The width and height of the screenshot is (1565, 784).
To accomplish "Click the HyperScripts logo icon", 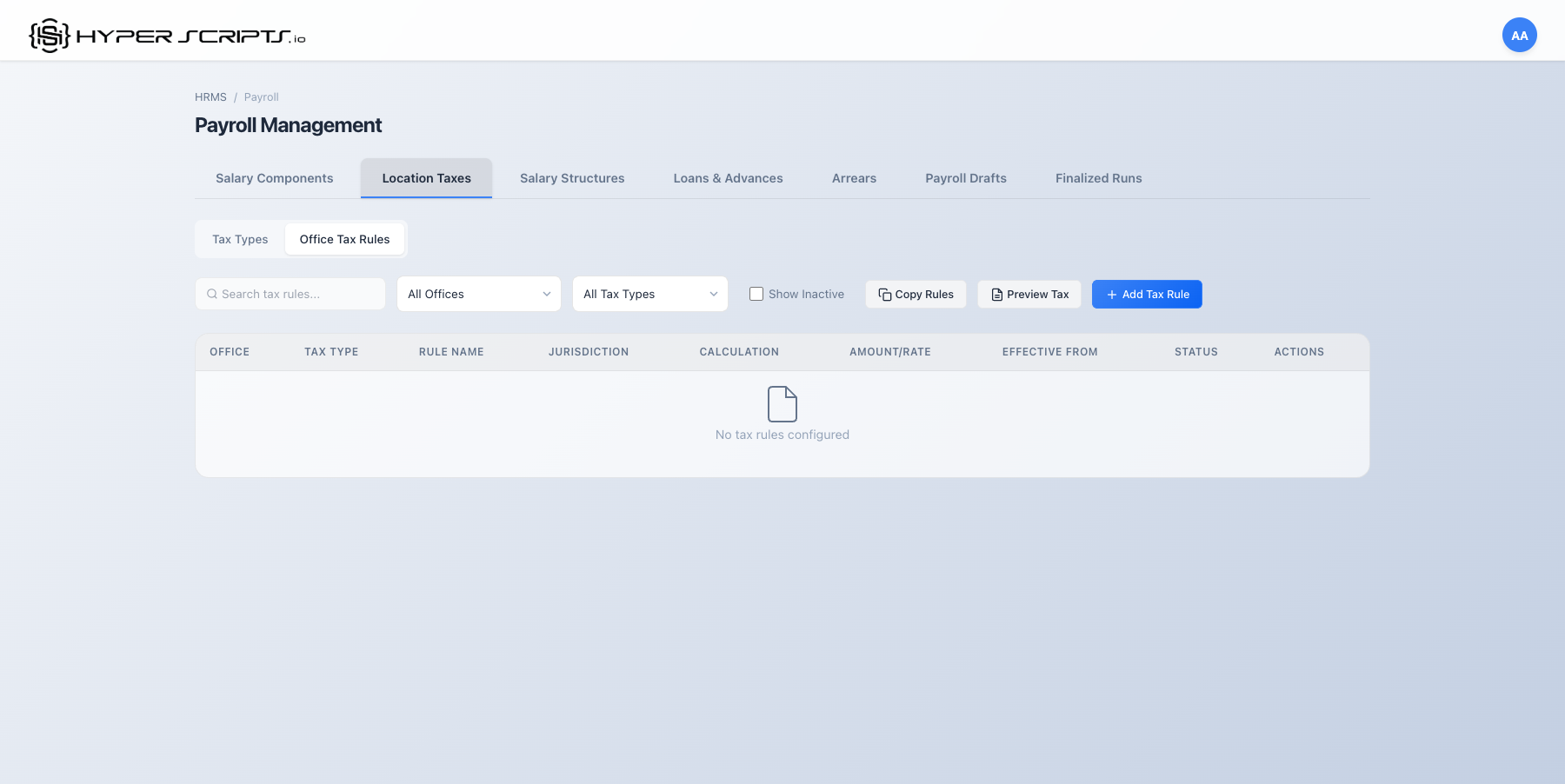I will point(50,36).
